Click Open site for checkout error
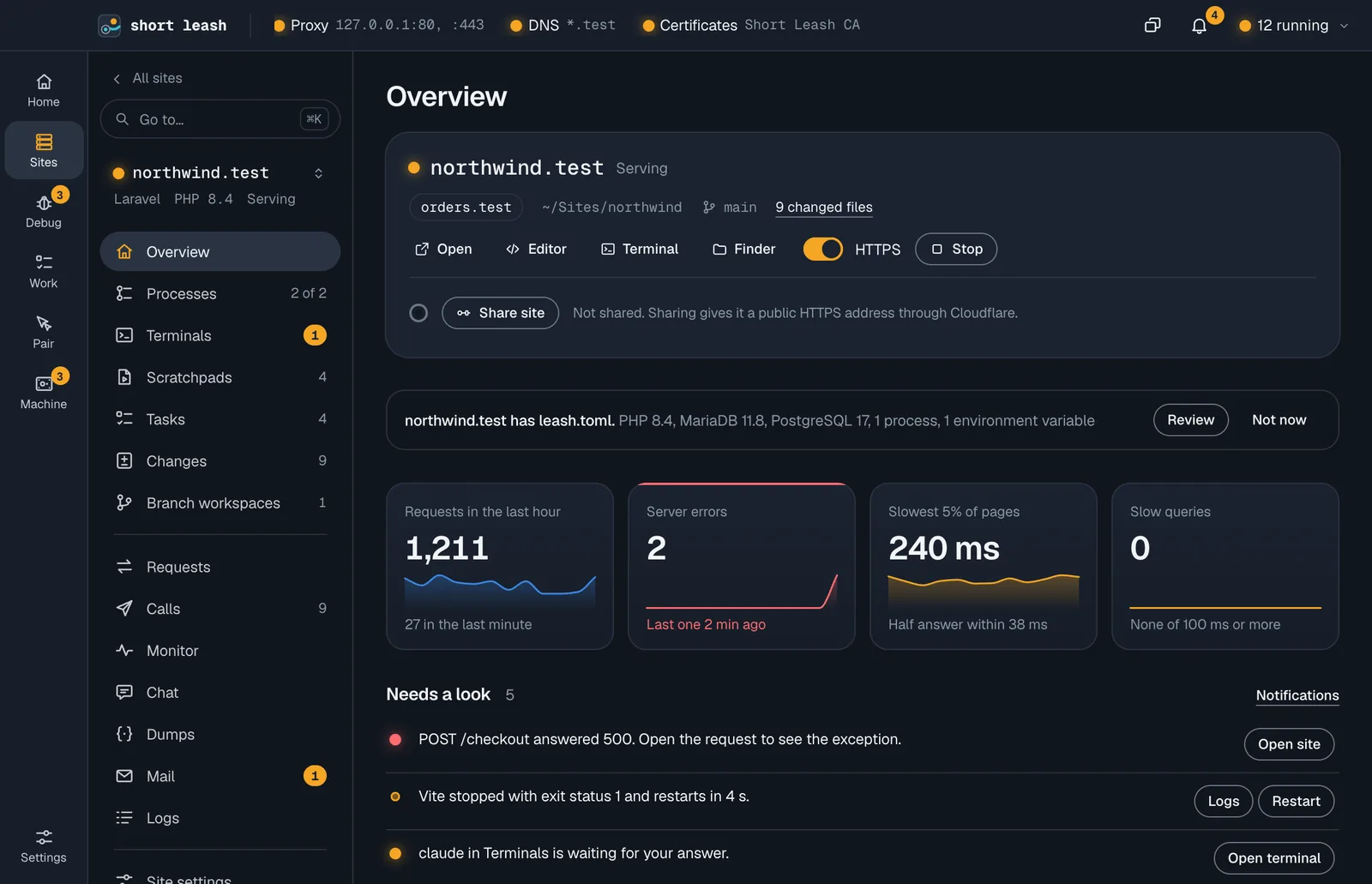The width and height of the screenshot is (1372, 884). [1289, 744]
